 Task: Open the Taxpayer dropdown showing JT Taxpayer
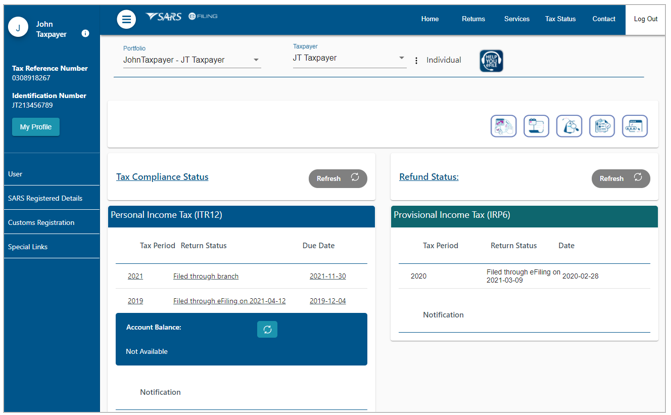point(349,58)
